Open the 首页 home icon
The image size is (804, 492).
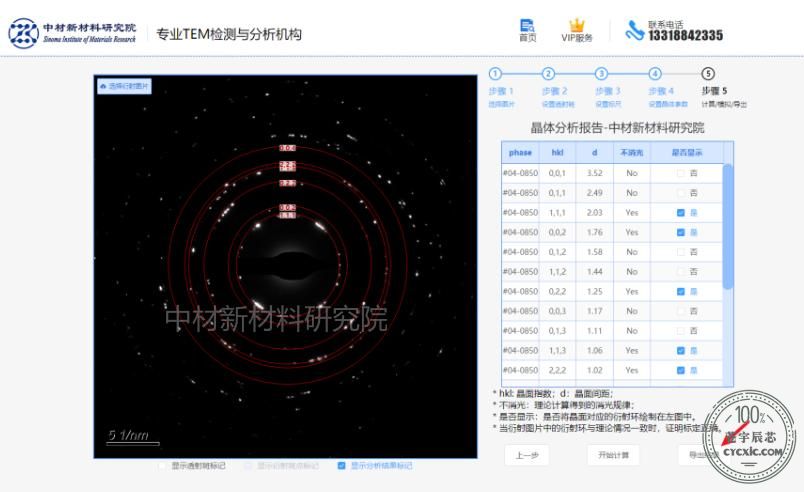pos(527,31)
